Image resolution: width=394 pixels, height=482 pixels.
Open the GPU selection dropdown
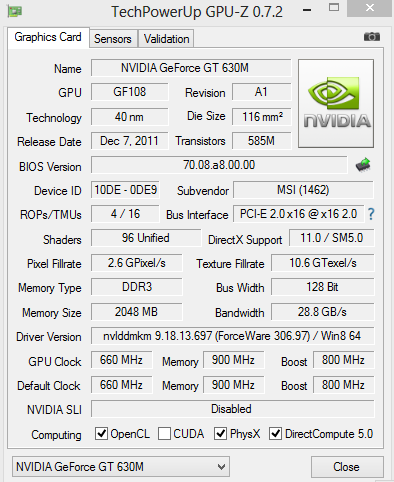(121, 467)
